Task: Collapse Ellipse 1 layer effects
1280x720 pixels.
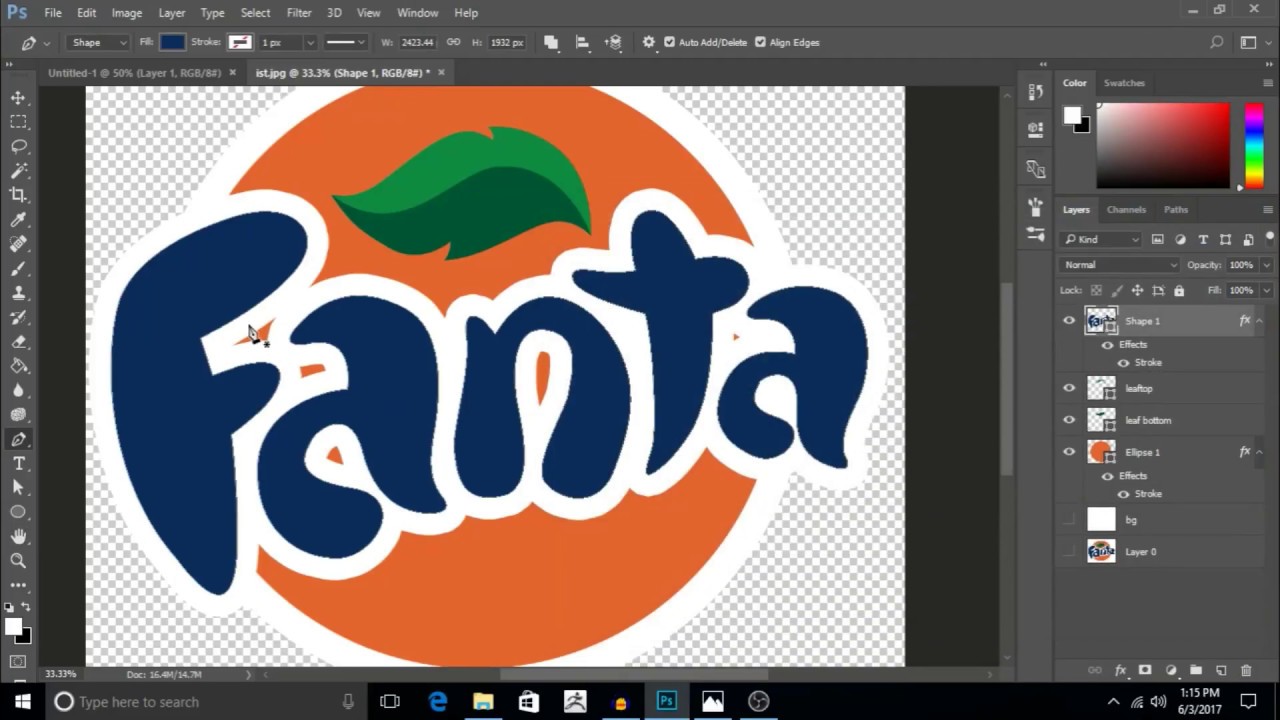Action: [x=1260, y=452]
